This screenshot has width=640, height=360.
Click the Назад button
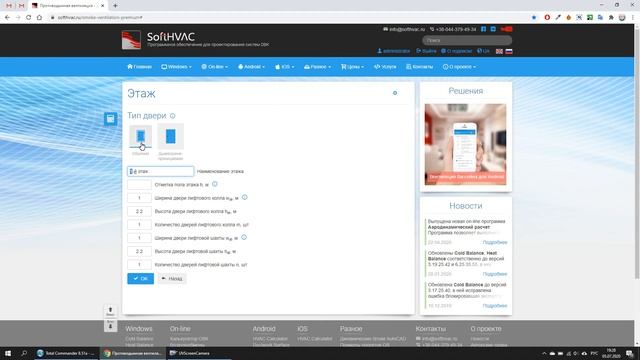172,278
